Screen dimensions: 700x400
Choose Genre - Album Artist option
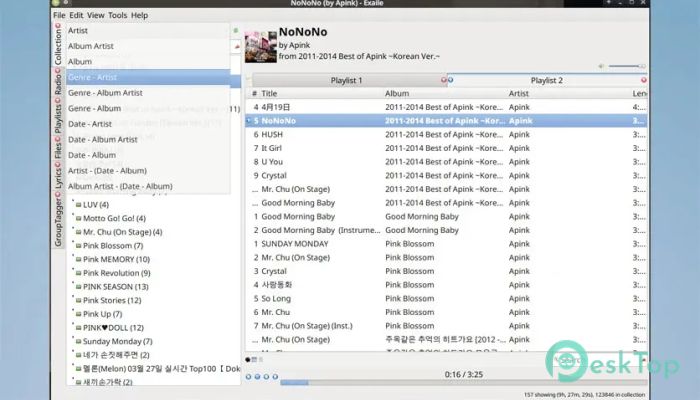tap(148, 93)
